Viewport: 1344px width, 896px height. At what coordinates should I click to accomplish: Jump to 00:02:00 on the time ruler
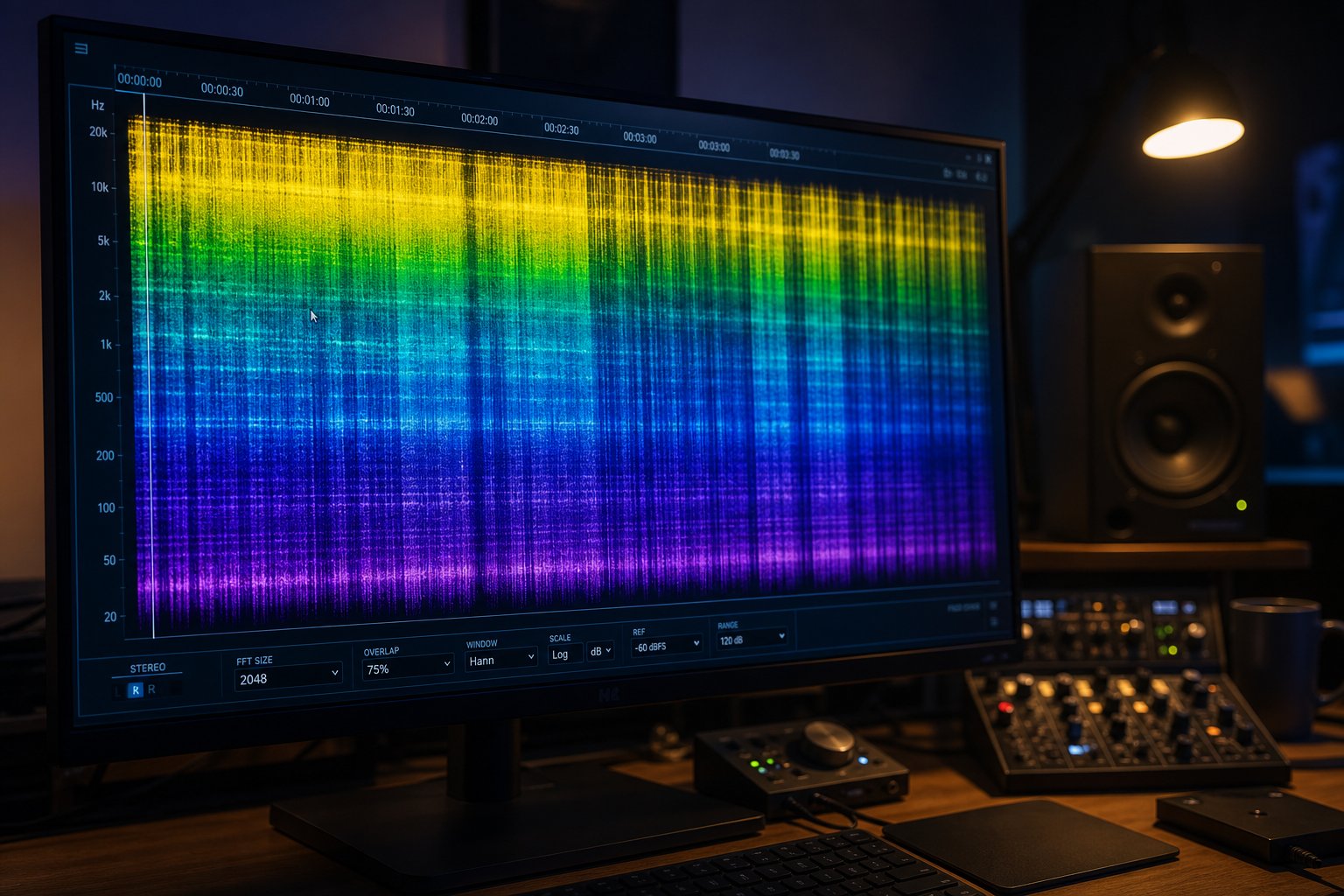point(479,119)
